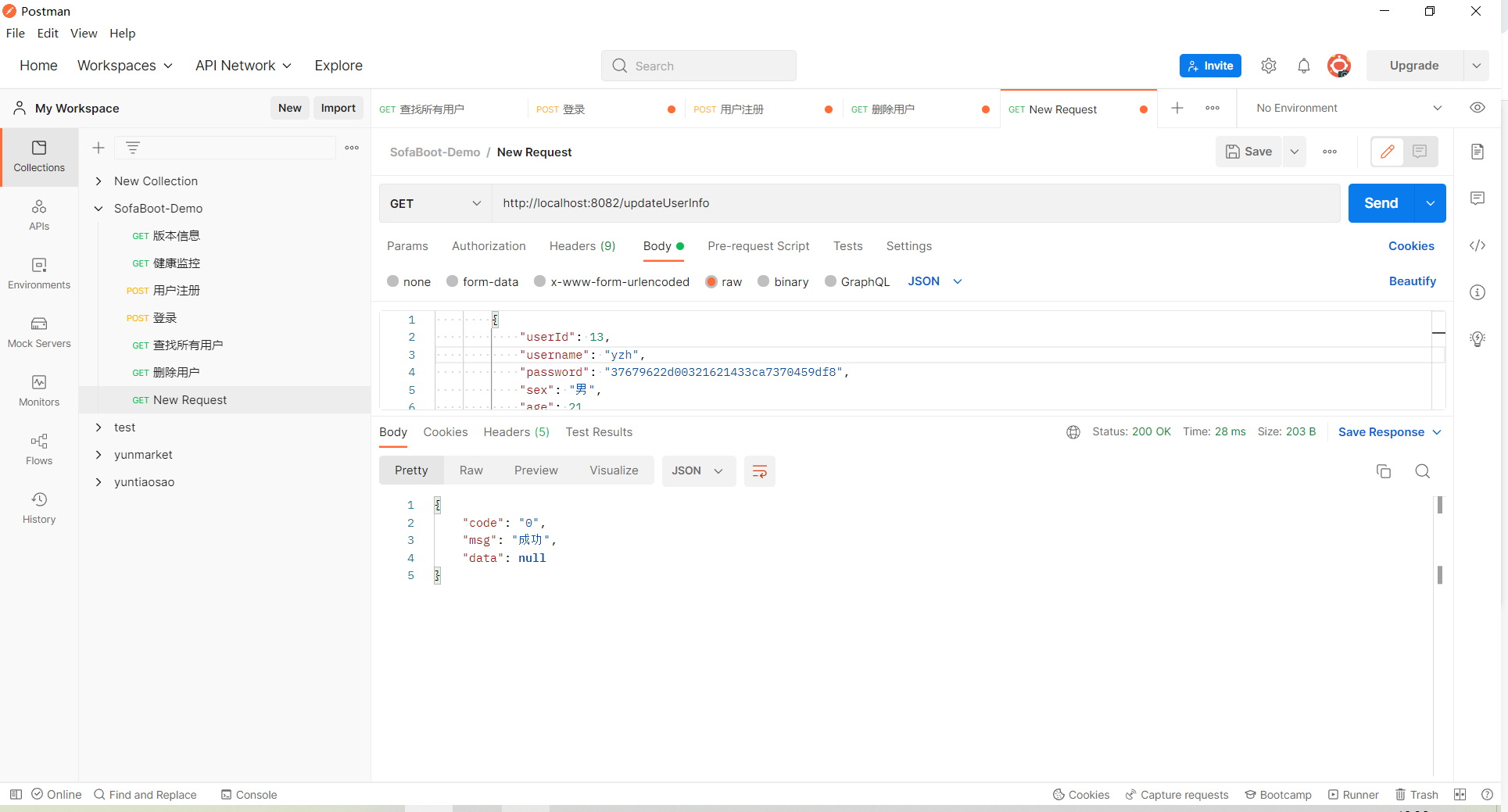Switch to the Authorization tab
Viewport: 1508px width, 812px height.
(488, 246)
